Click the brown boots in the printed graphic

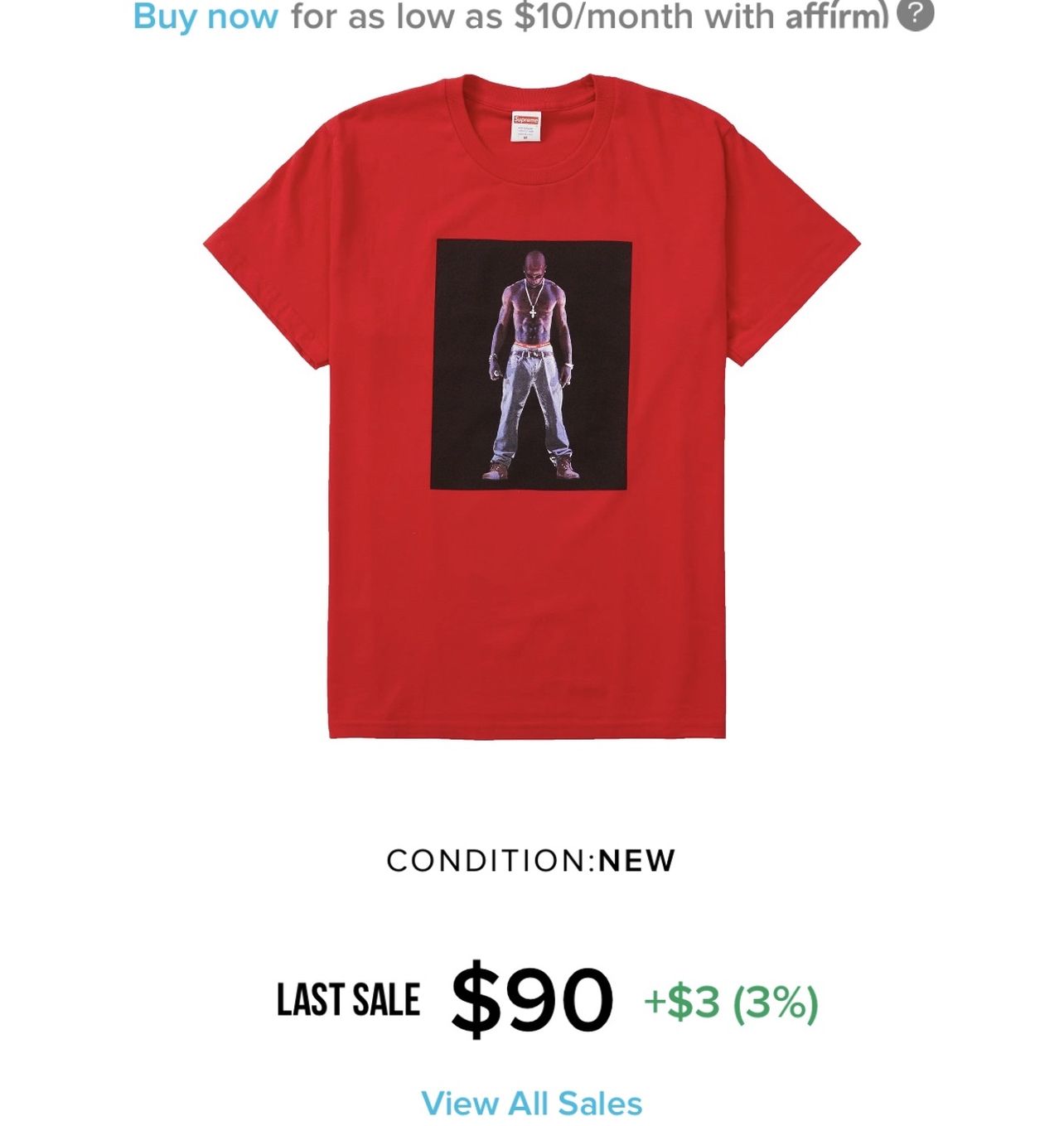tap(532, 470)
